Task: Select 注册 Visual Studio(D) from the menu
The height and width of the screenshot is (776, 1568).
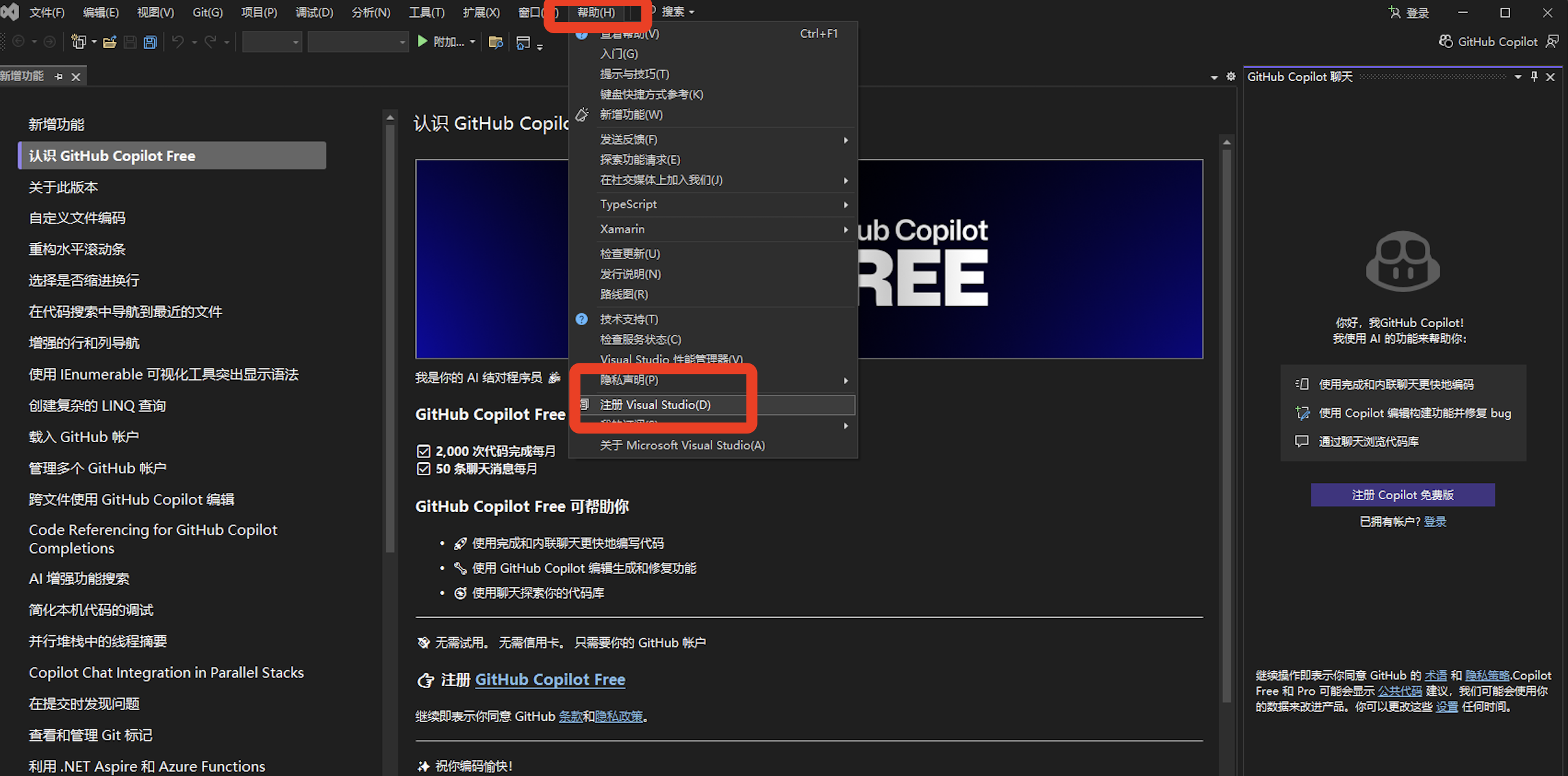Action: click(655, 405)
